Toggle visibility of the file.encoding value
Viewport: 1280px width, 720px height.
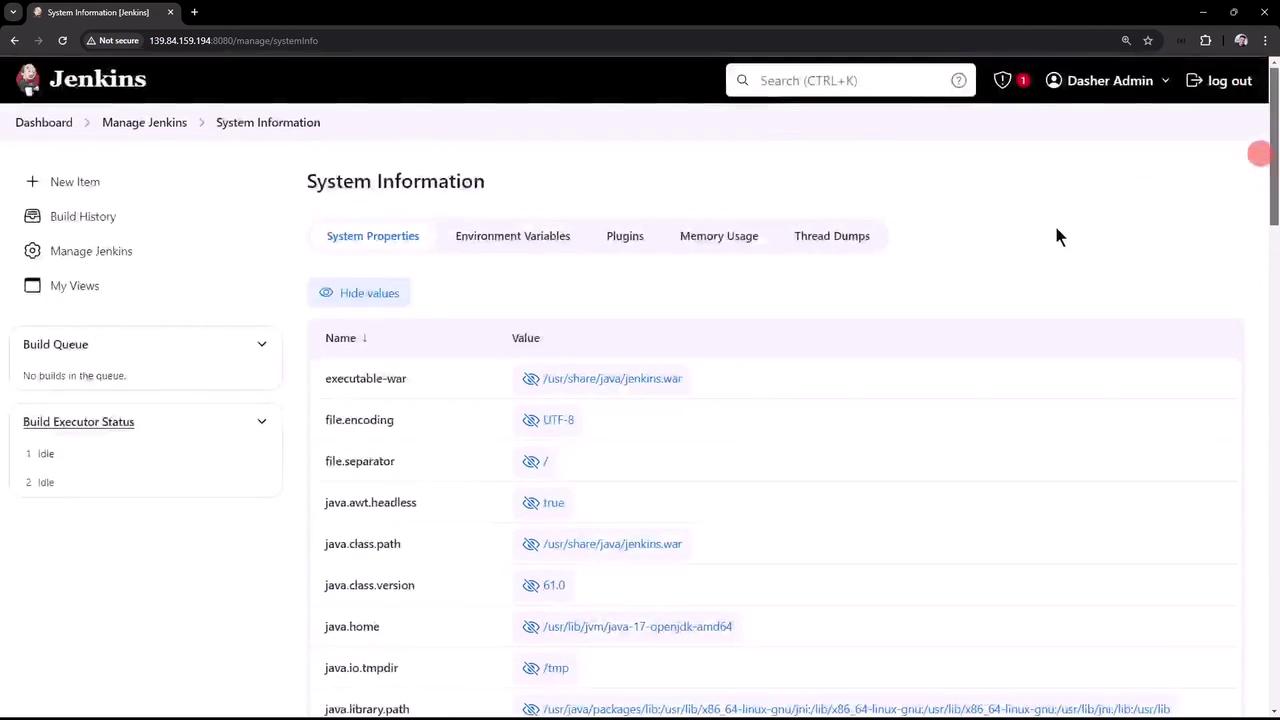pos(531,420)
